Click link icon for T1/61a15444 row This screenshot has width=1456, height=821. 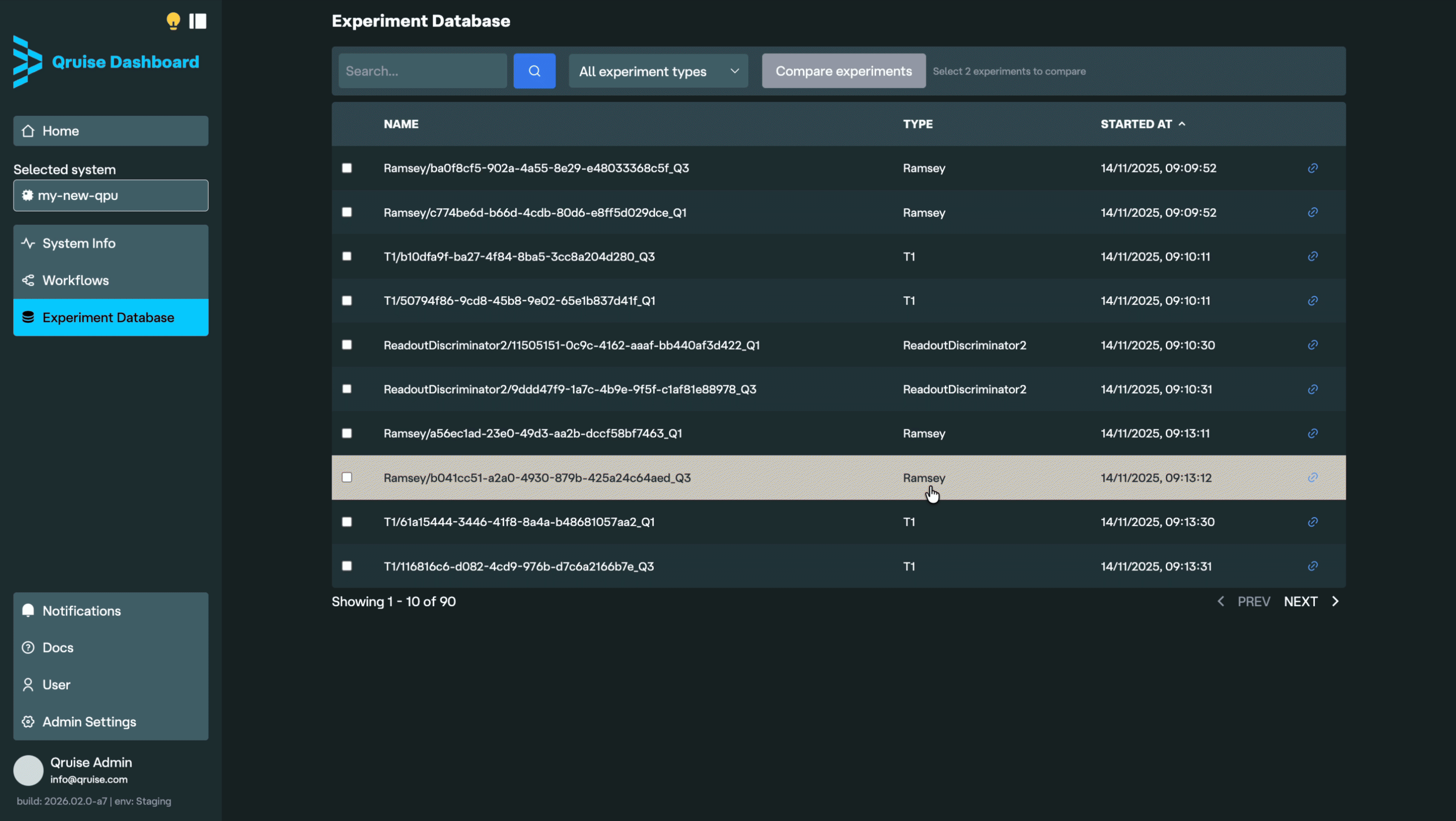pos(1312,522)
